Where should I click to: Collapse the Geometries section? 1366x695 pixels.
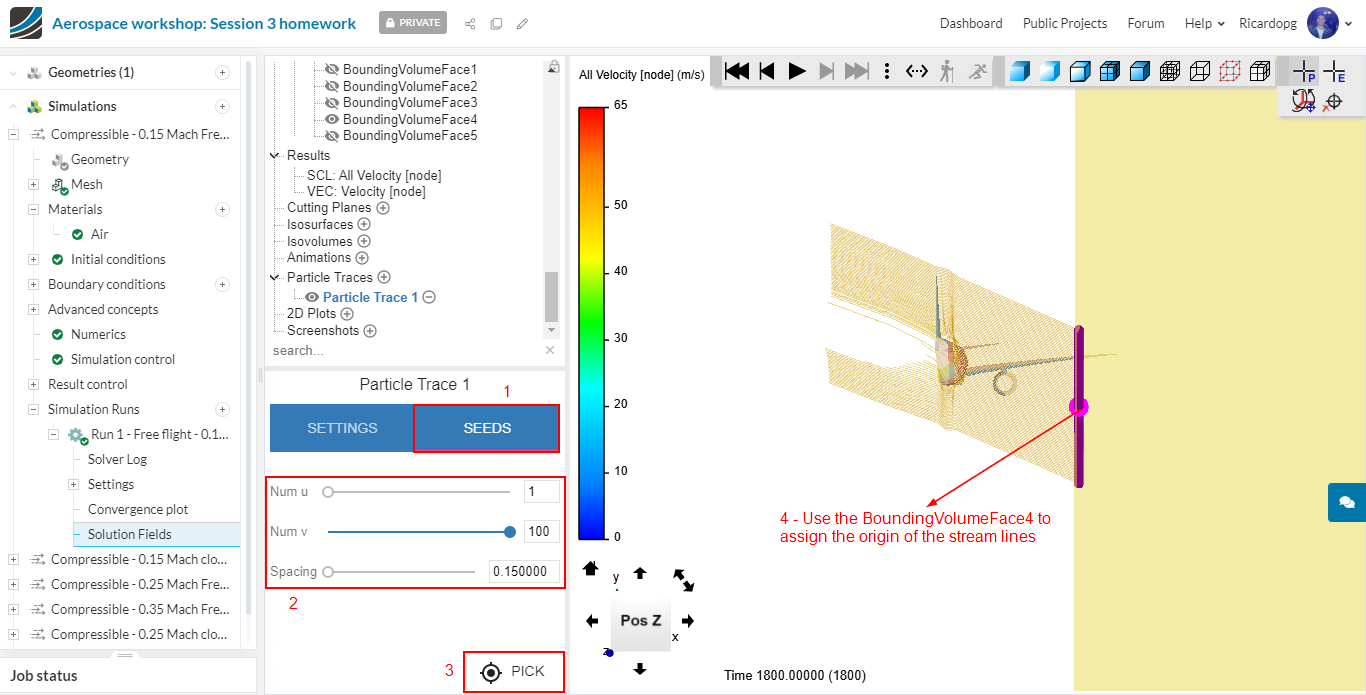(13, 73)
